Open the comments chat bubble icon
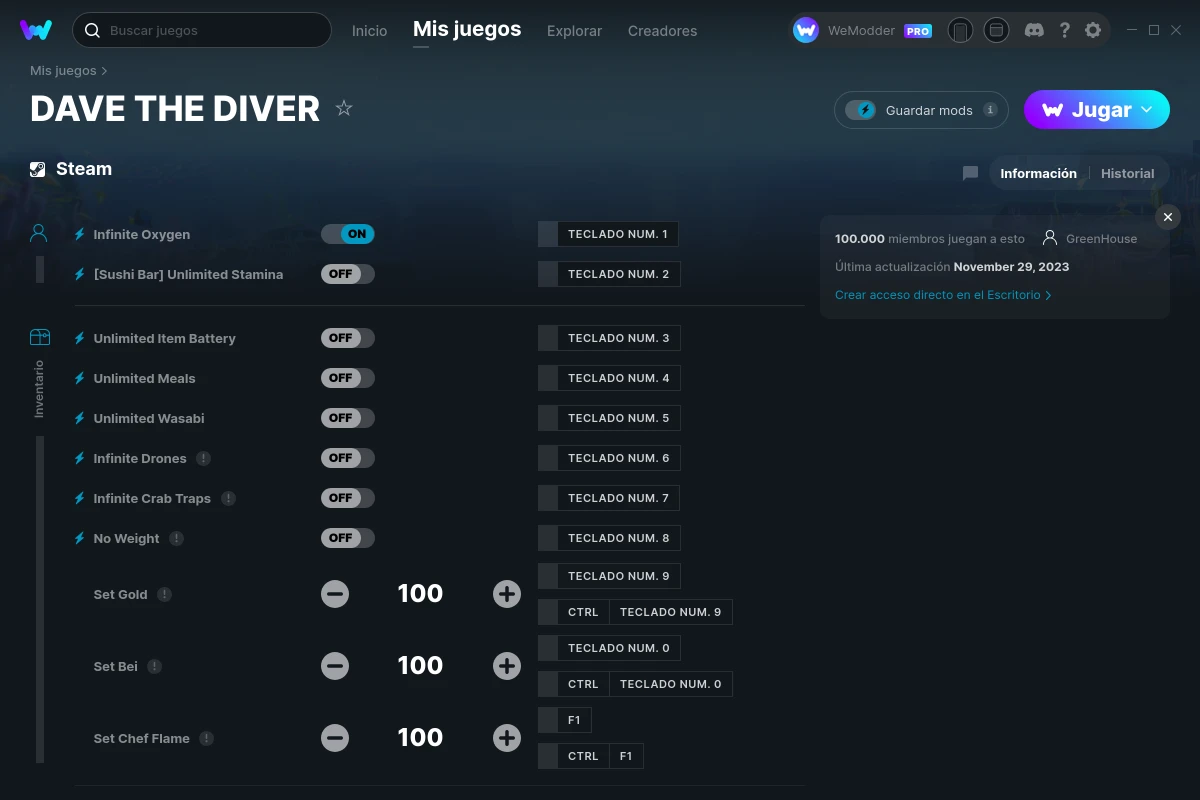Screen dimensions: 1200x800 click(970, 173)
